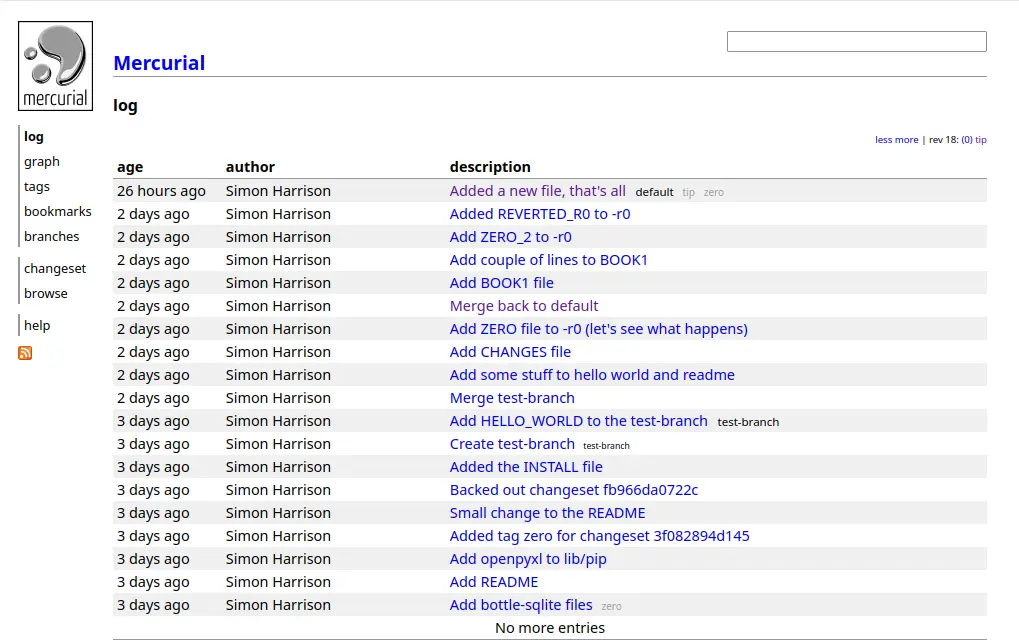Click the 'default' branch label

coord(654,192)
